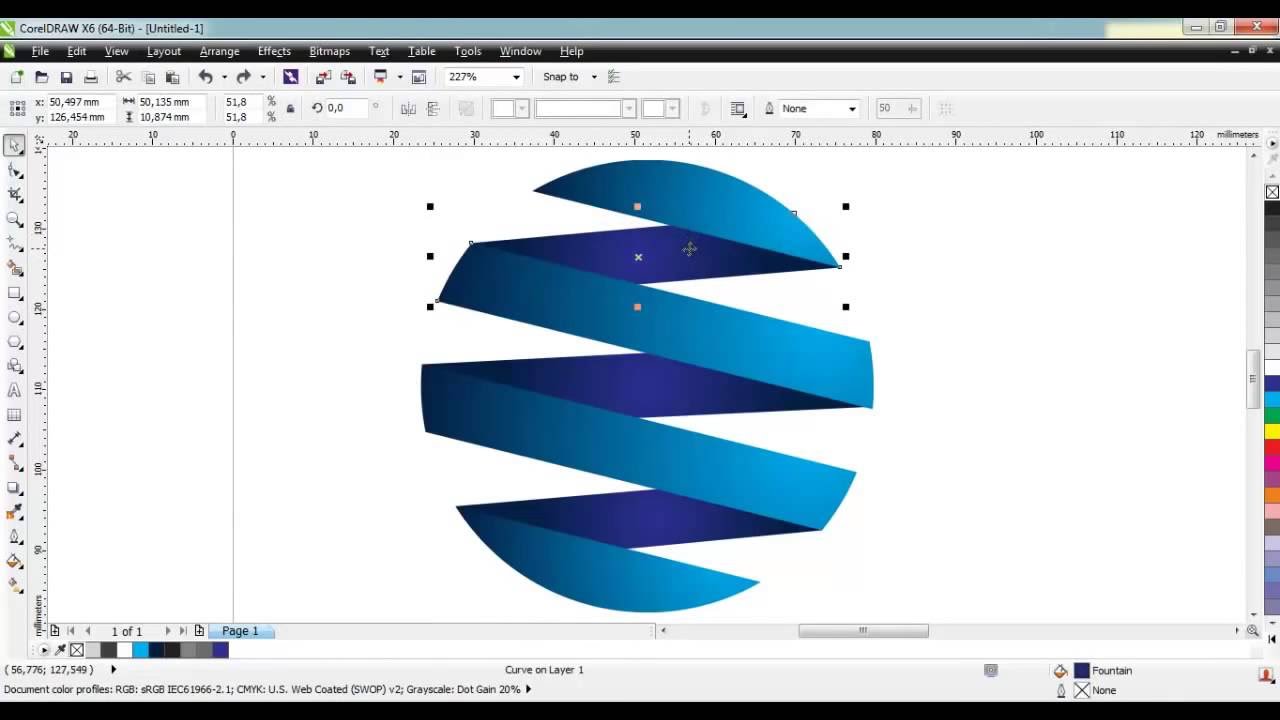Screen dimensions: 1280x720
Task: Open the document palette flyout arrow
Action: pos(43,650)
